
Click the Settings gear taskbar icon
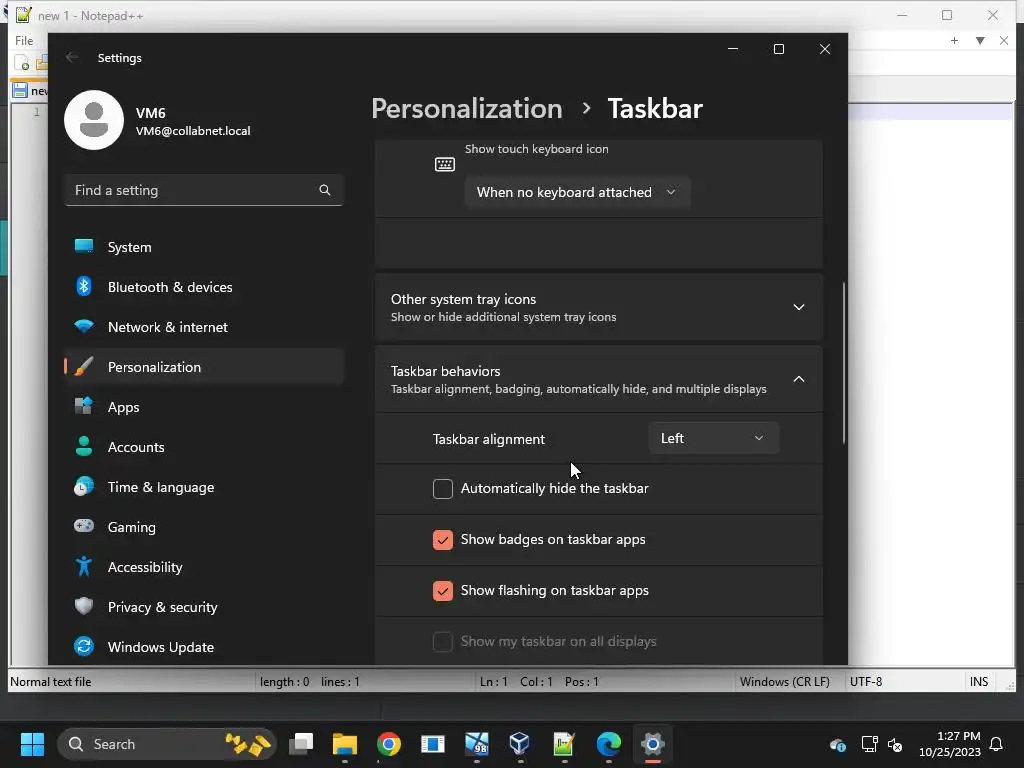652,744
